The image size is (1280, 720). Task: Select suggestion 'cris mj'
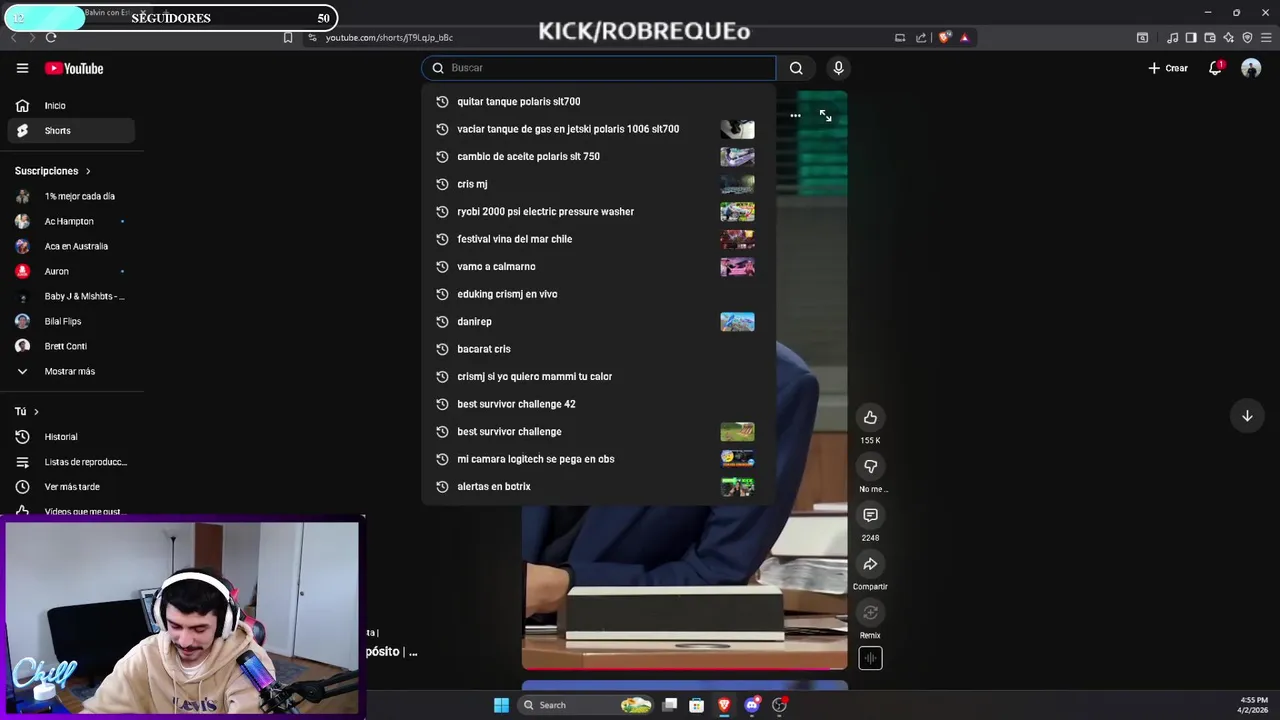598,184
